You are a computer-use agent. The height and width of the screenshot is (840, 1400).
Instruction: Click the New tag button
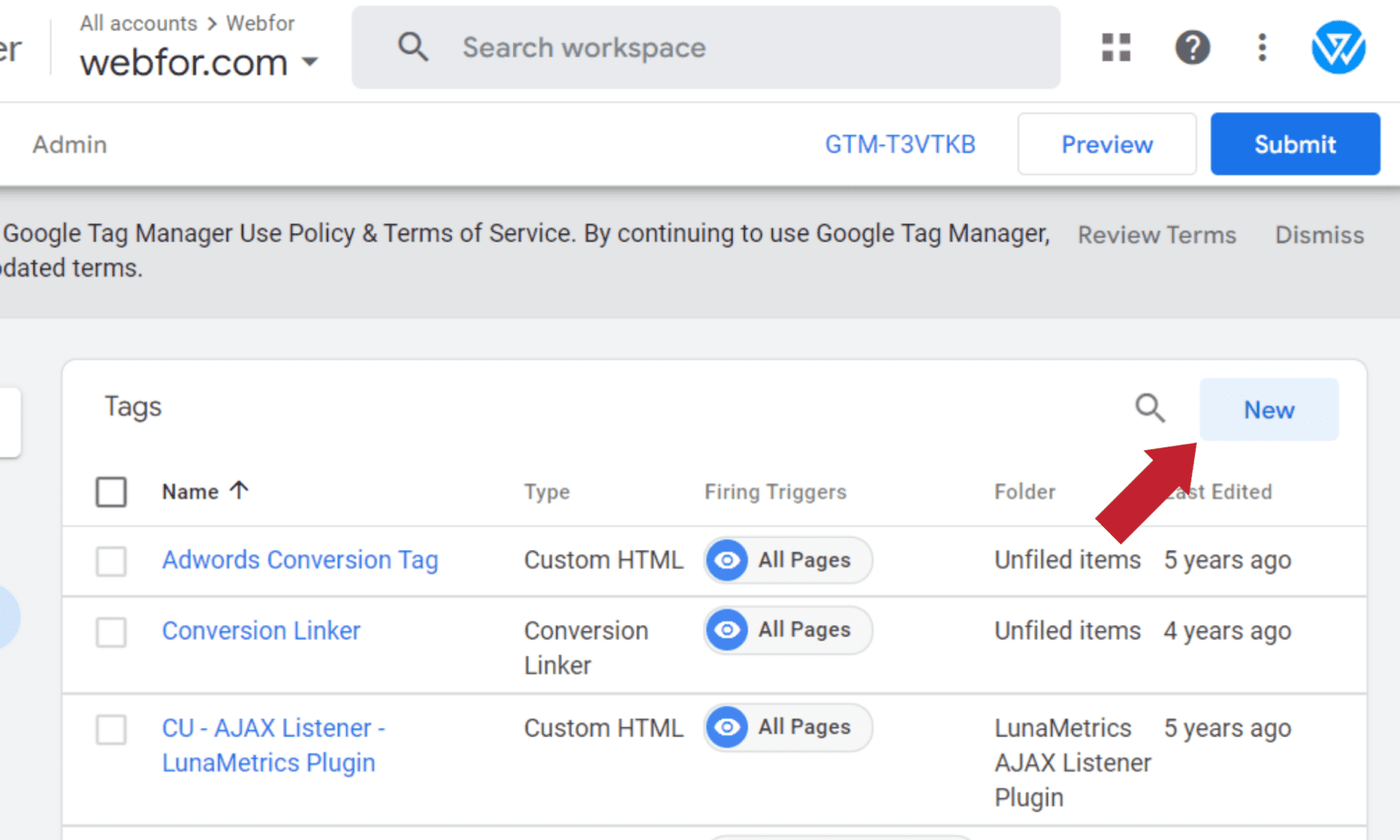click(x=1269, y=410)
